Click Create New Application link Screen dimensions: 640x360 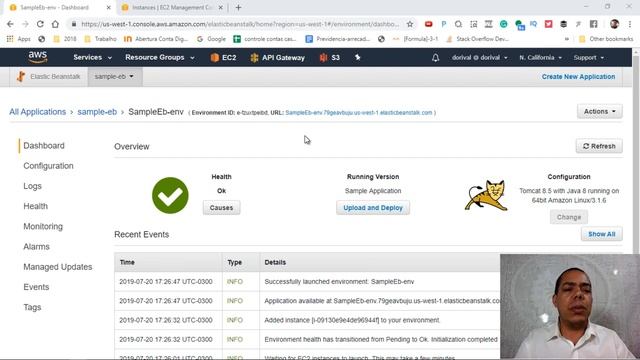[578, 76]
